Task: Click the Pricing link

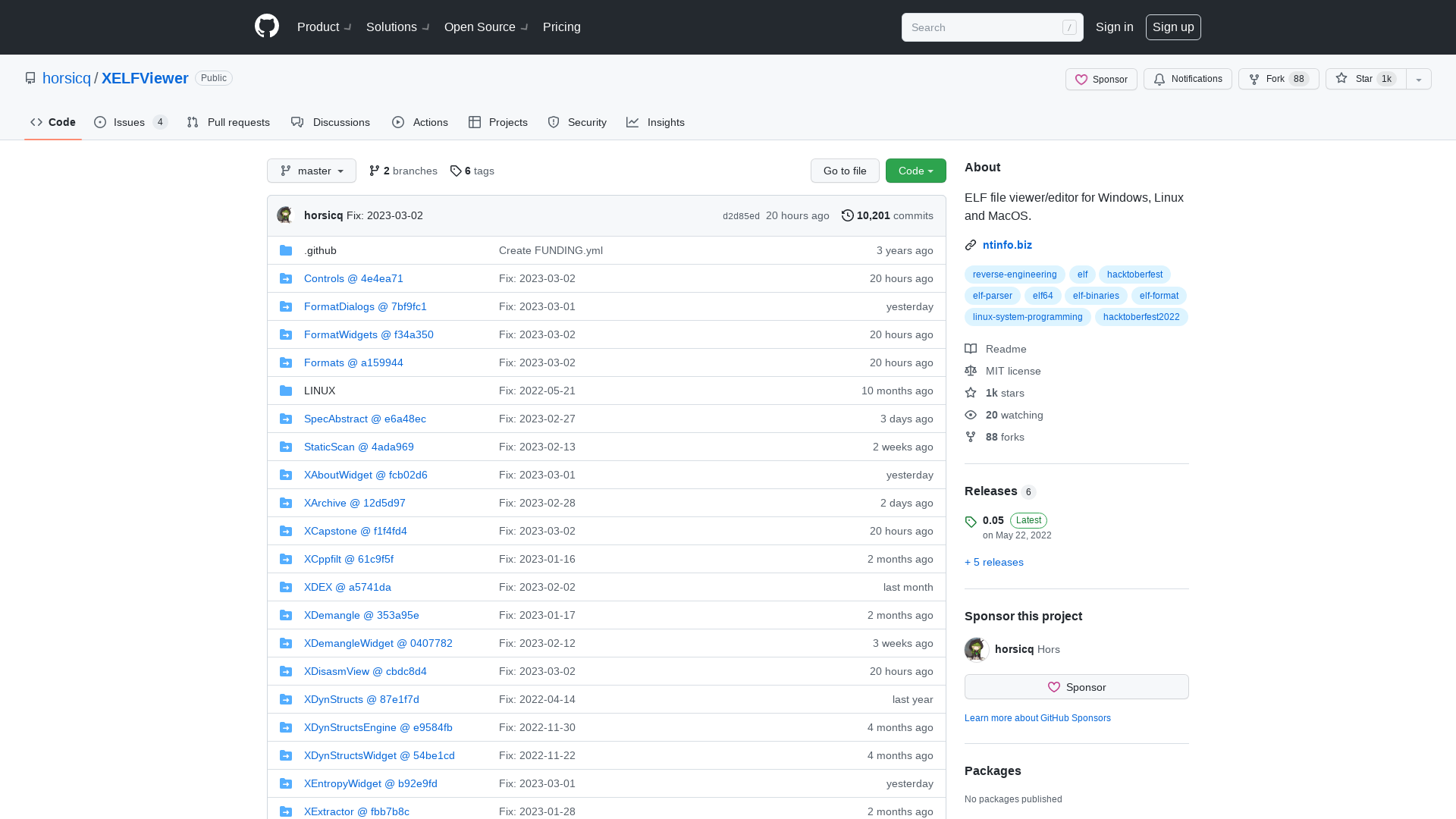Action: pos(562,27)
